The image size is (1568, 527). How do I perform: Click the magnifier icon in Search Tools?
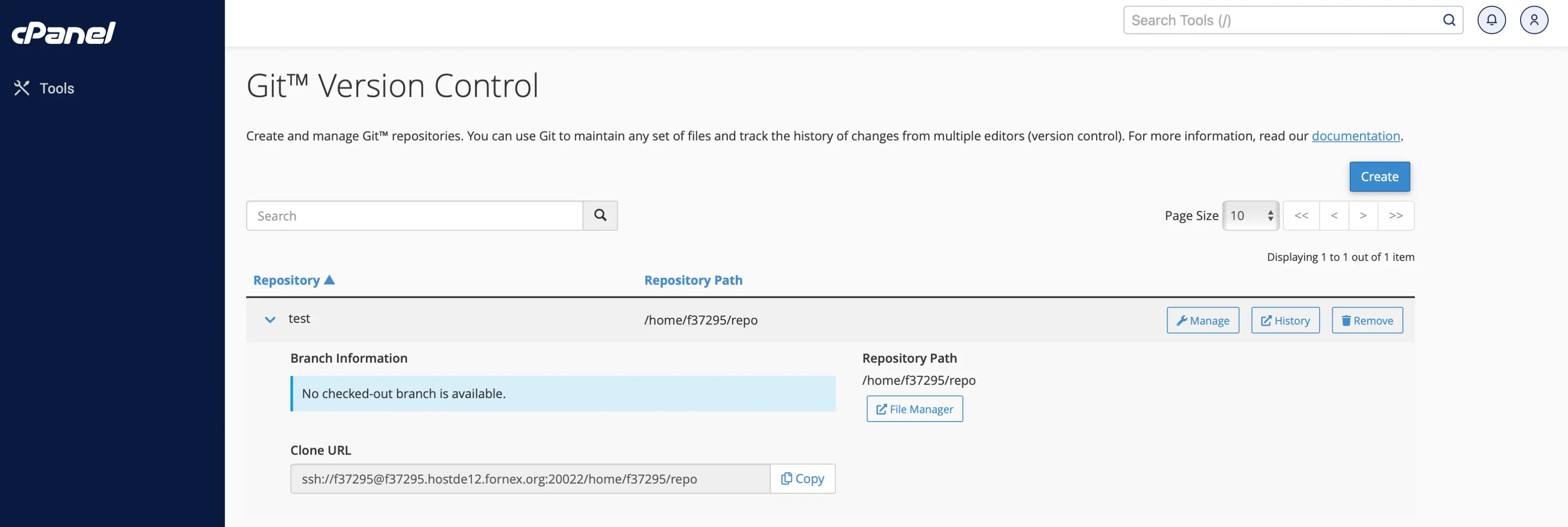coord(1449,20)
